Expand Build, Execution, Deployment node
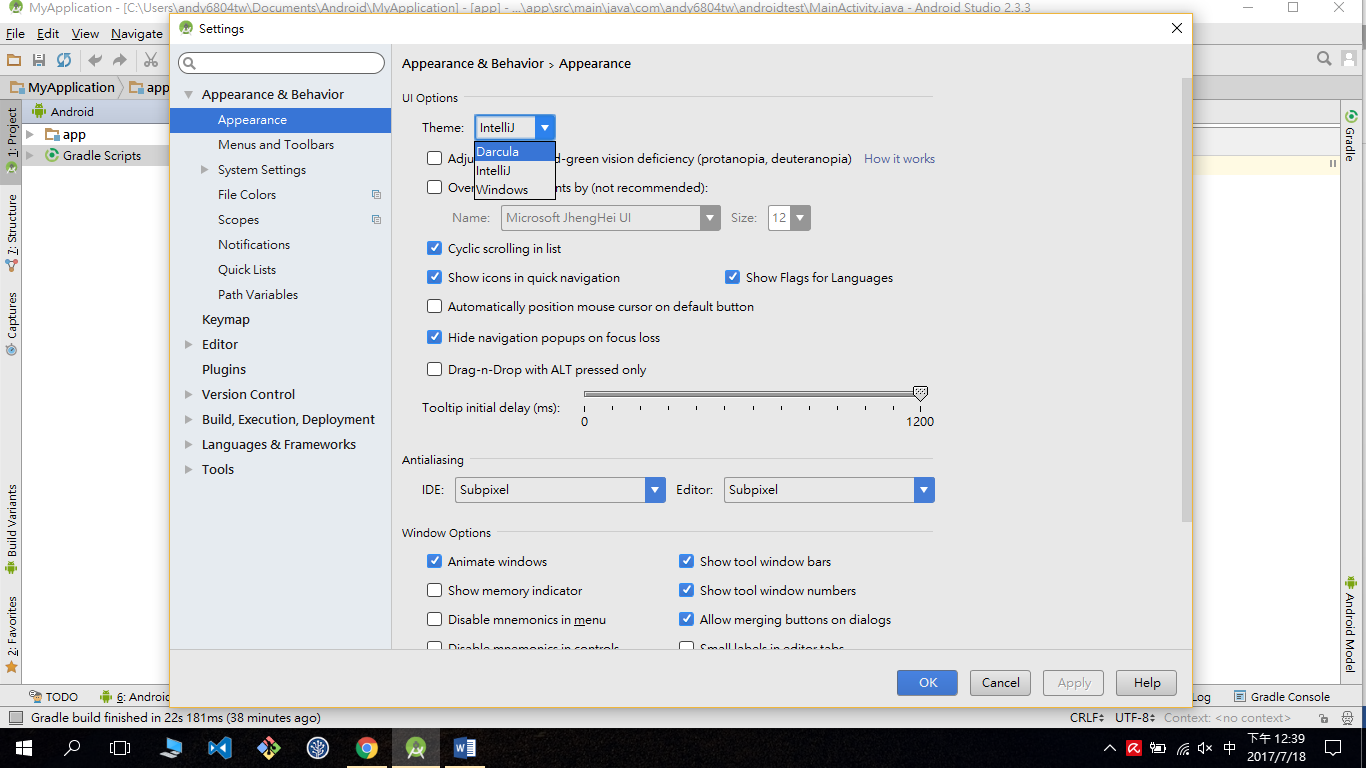This screenshot has height=768, width=1366. [188, 419]
